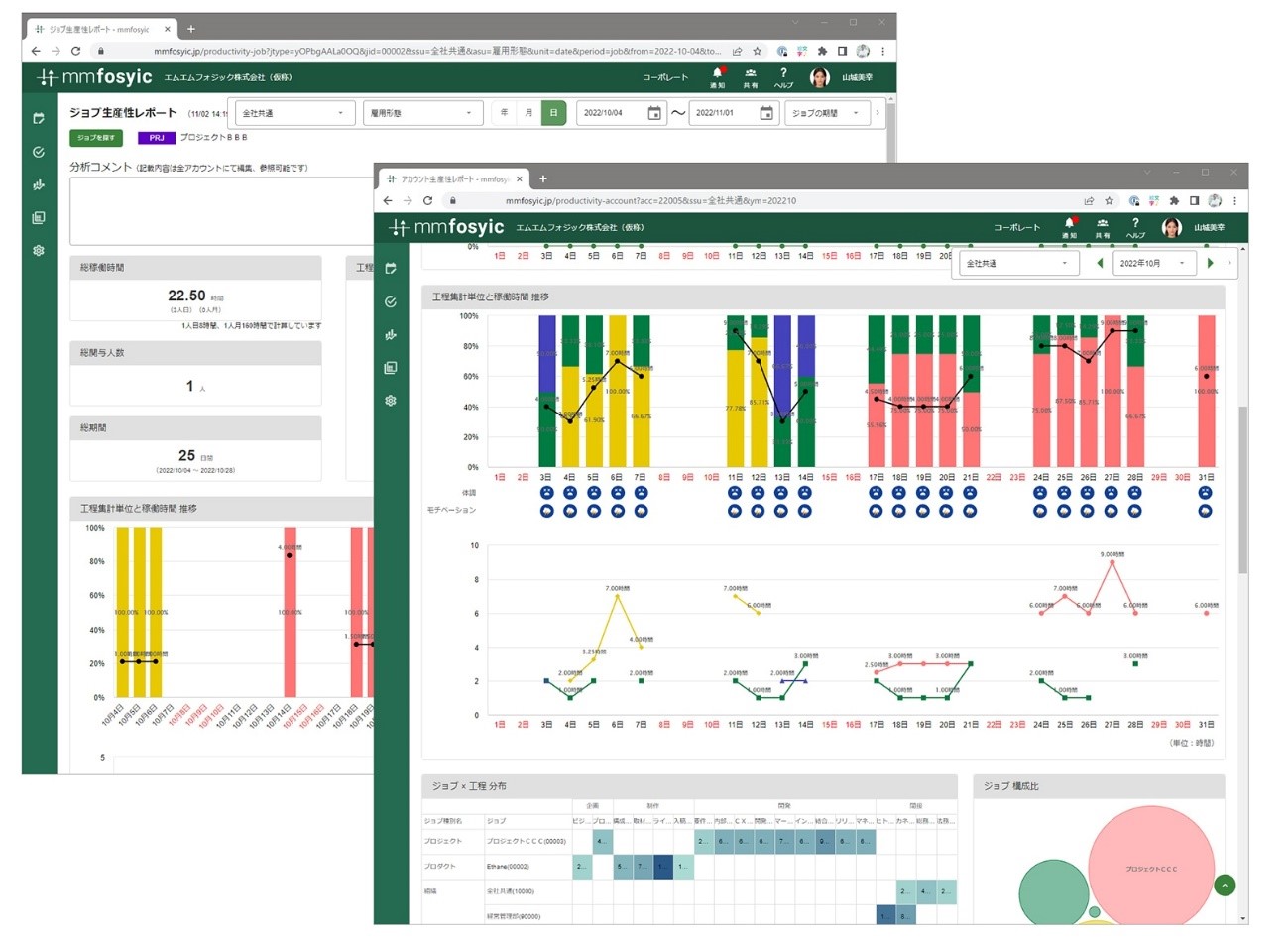Open the 2022年10月 month dropdown

(1154, 263)
